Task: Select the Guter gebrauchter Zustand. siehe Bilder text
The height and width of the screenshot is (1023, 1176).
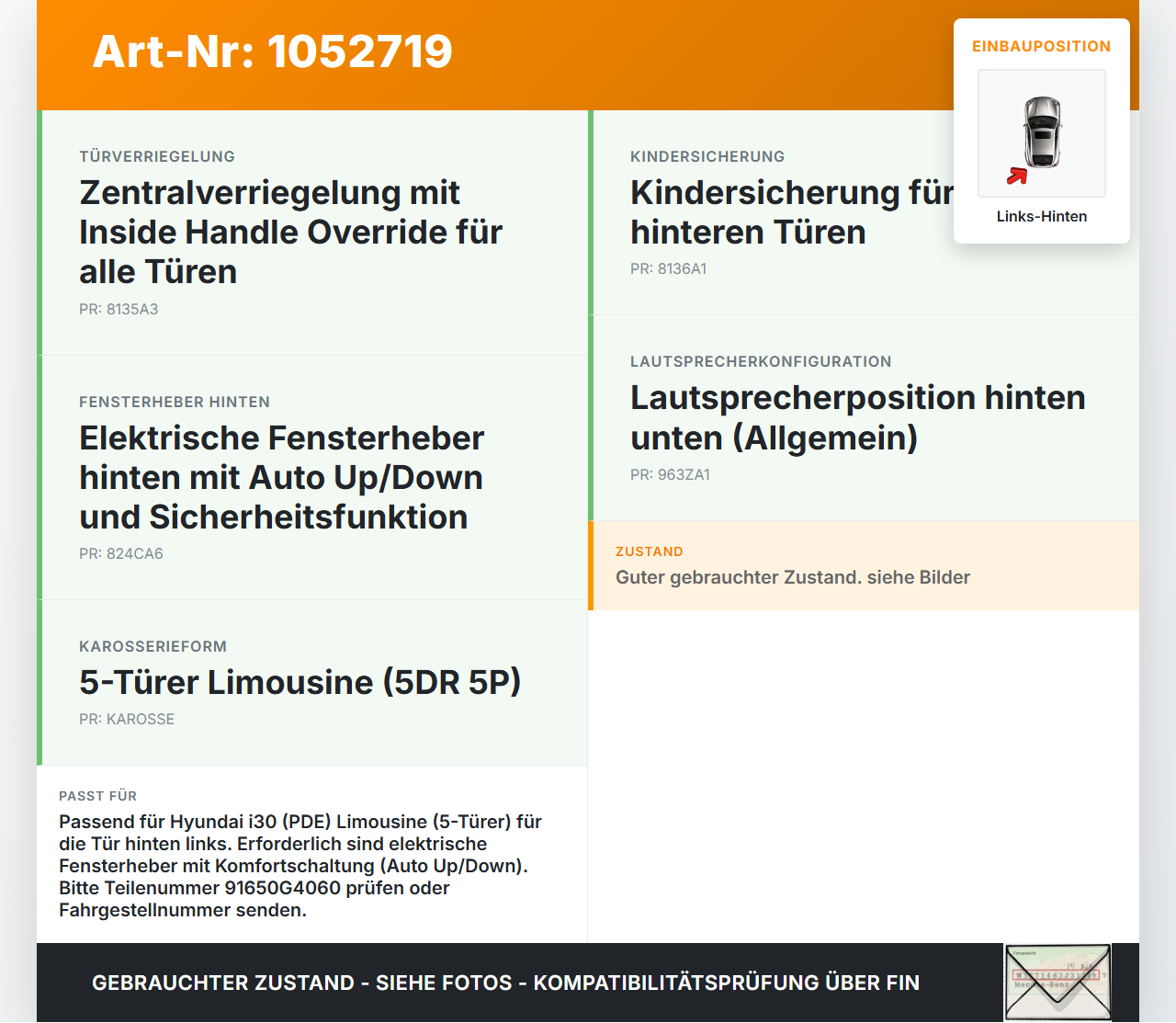Action: click(793, 577)
